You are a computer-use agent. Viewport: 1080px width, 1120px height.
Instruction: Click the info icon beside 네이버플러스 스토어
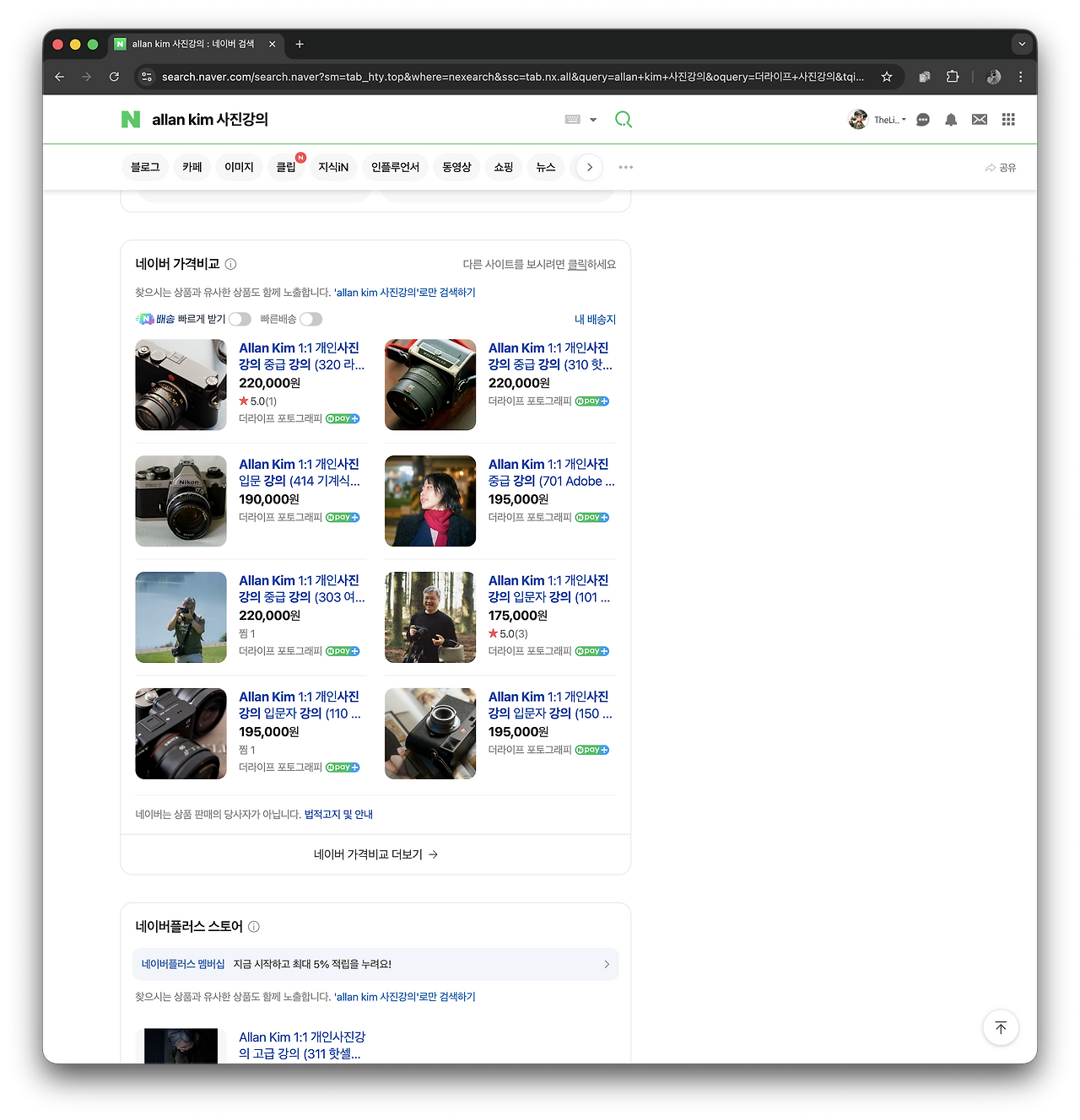click(x=254, y=927)
